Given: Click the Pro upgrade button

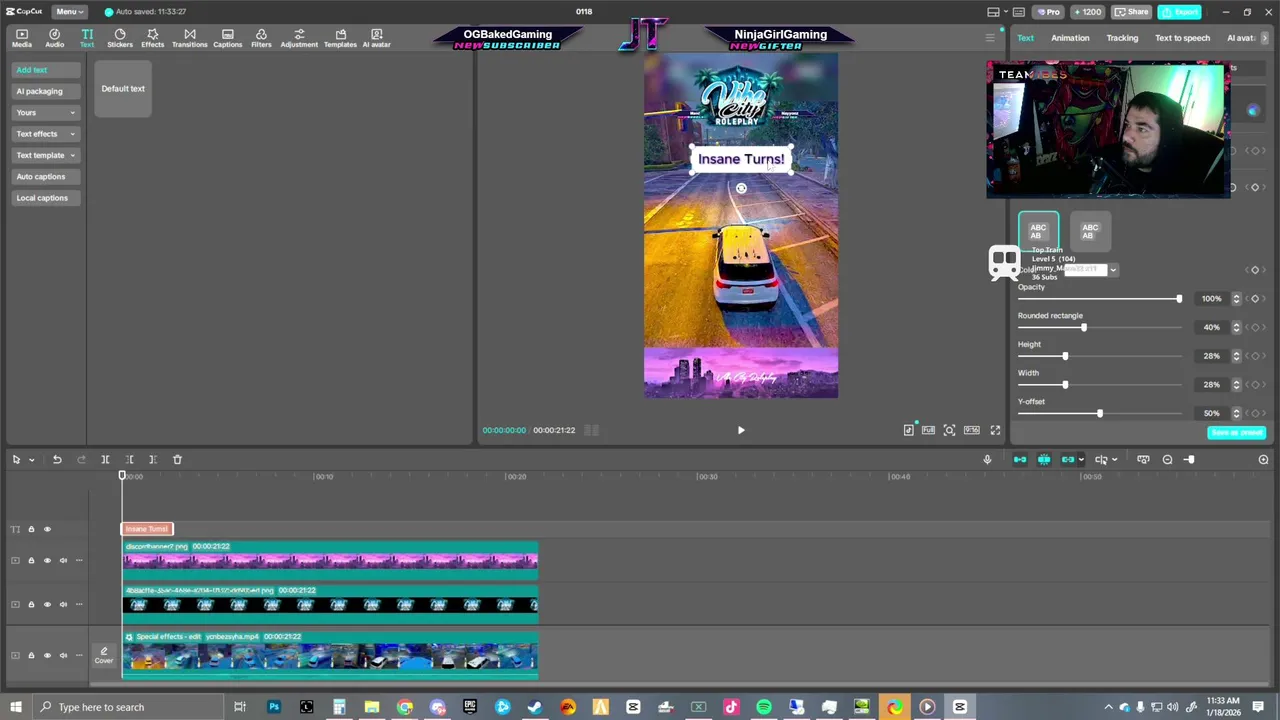Looking at the screenshot, I should pyautogui.click(x=1048, y=12).
